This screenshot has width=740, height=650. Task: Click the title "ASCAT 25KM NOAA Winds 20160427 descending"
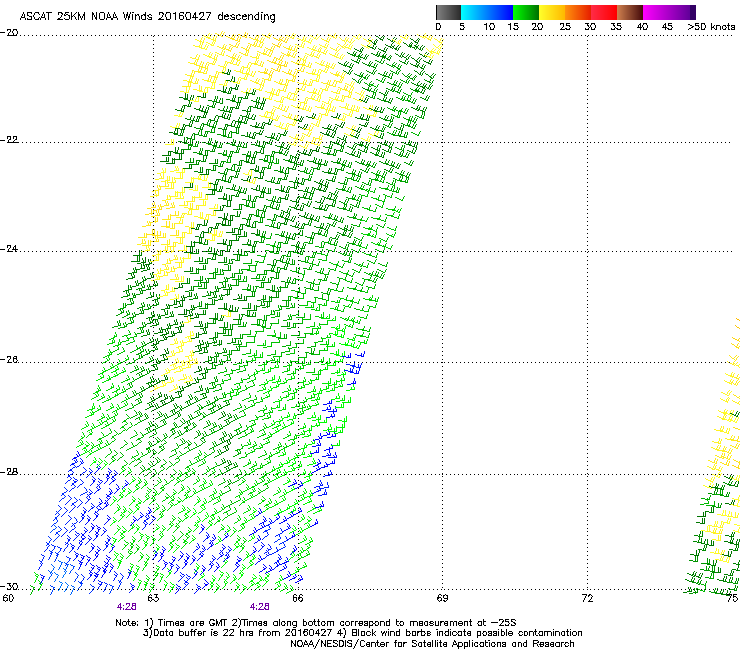pos(147,16)
